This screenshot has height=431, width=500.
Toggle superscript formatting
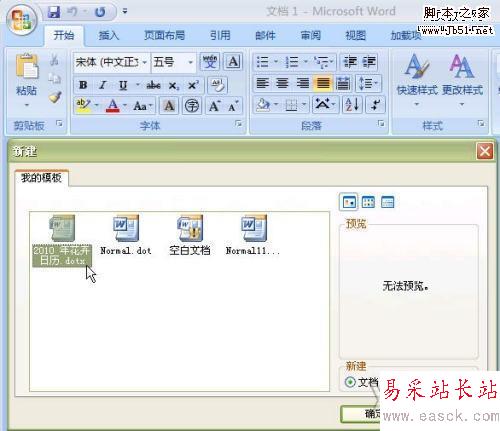[193, 85]
